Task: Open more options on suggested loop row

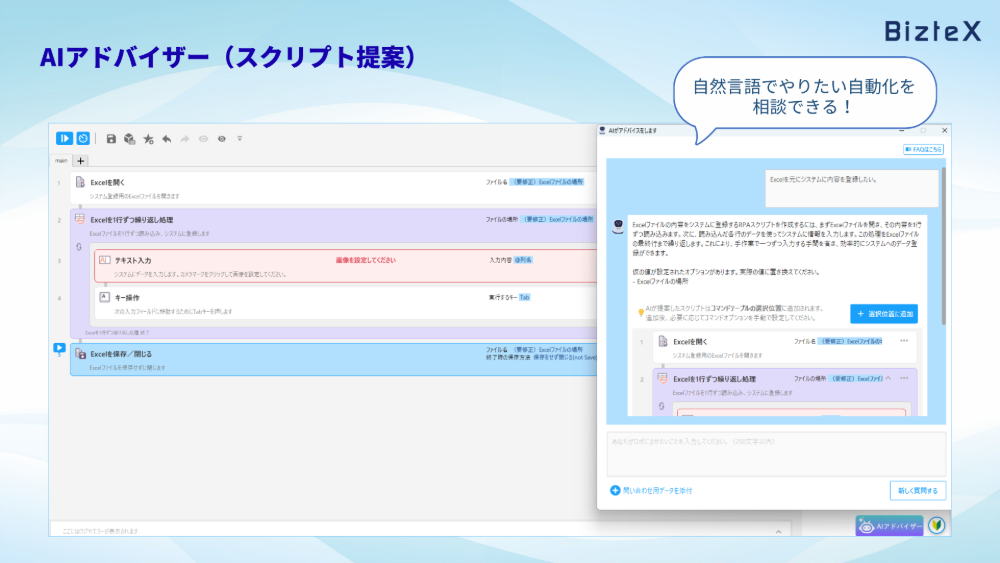Action: tap(904, 379)
